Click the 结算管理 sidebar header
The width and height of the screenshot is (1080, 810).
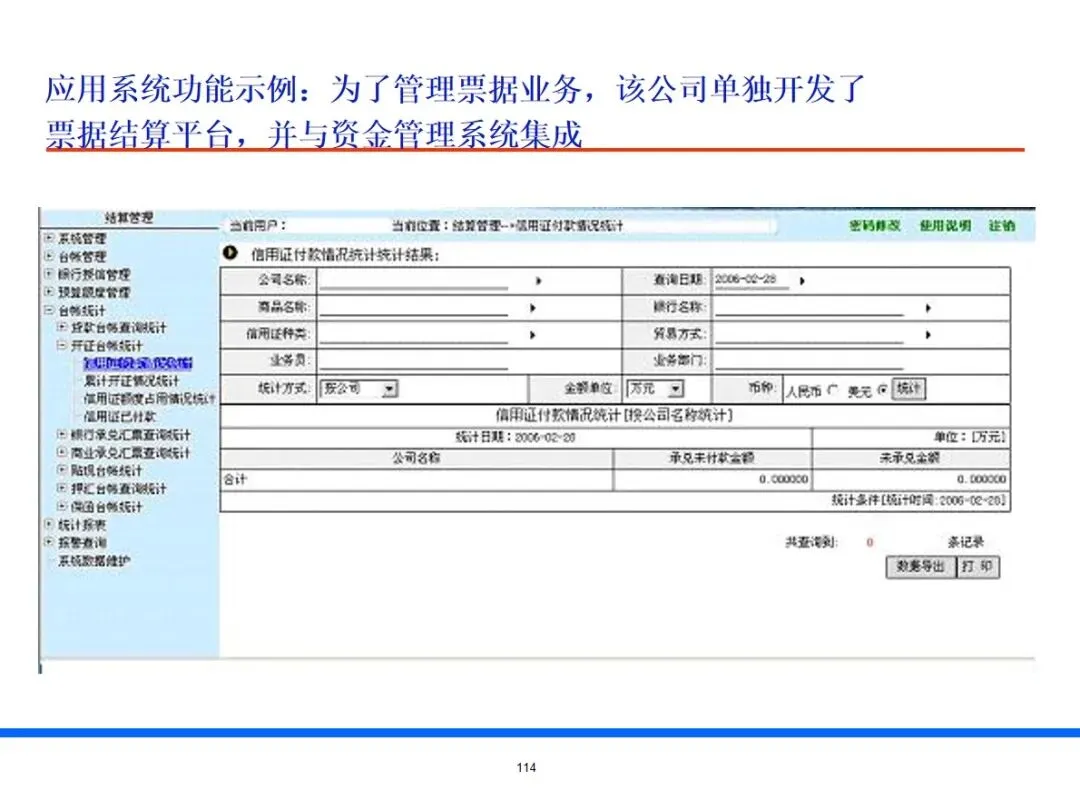point(129,218)
